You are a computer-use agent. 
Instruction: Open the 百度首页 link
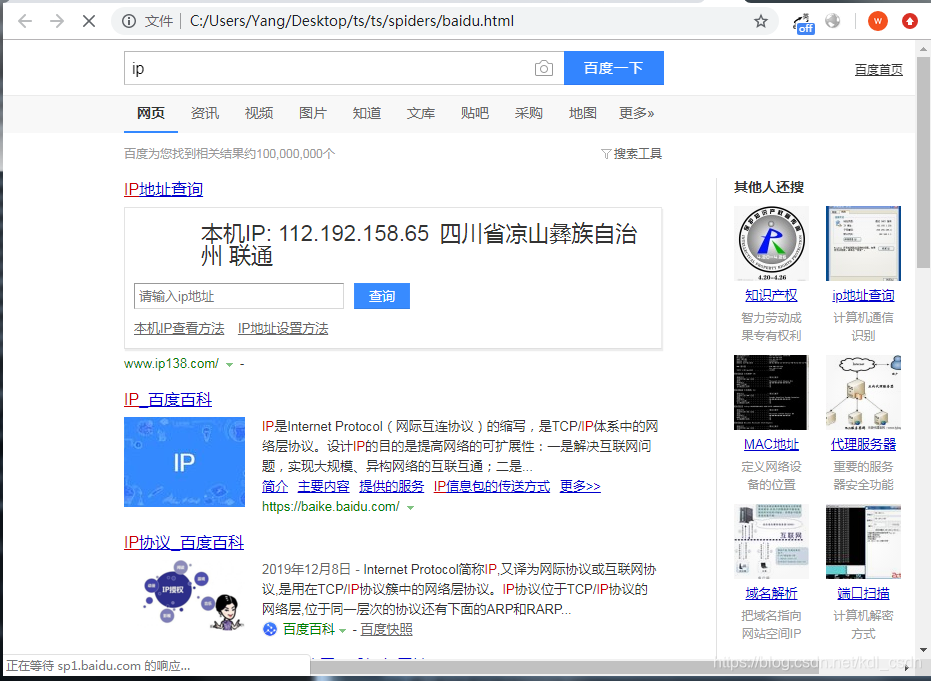click(x=879, y=69)
